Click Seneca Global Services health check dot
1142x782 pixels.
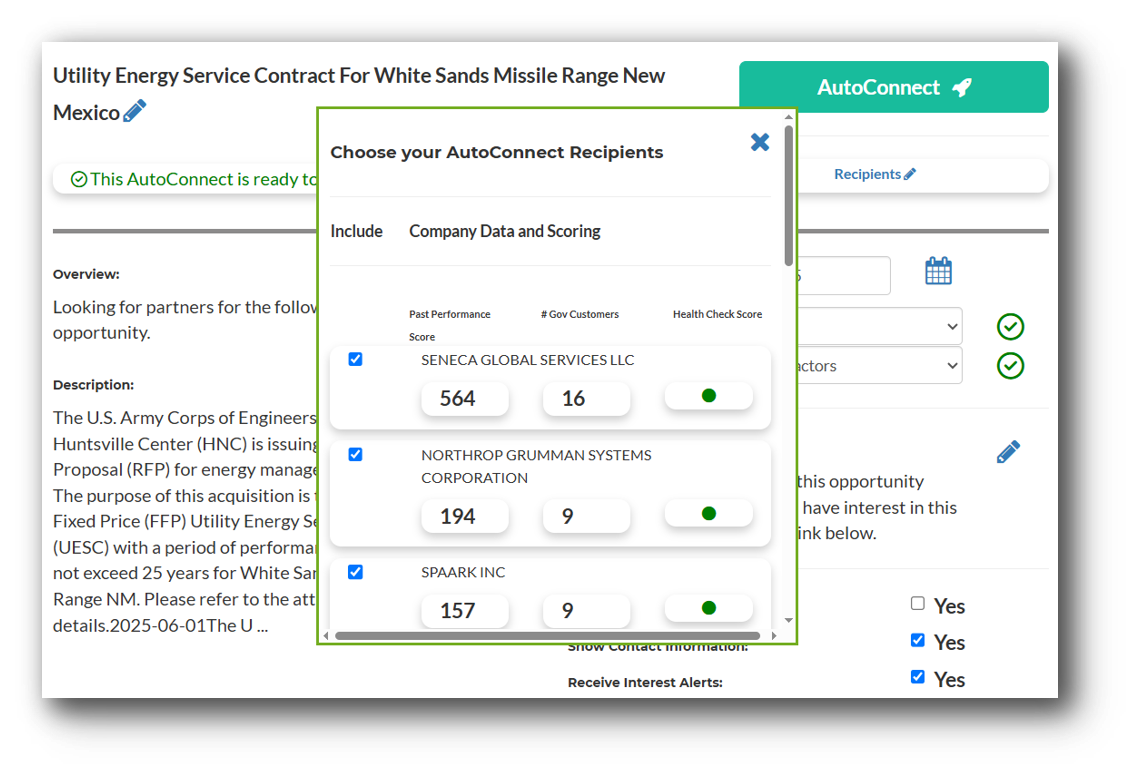tap(709, 396)
